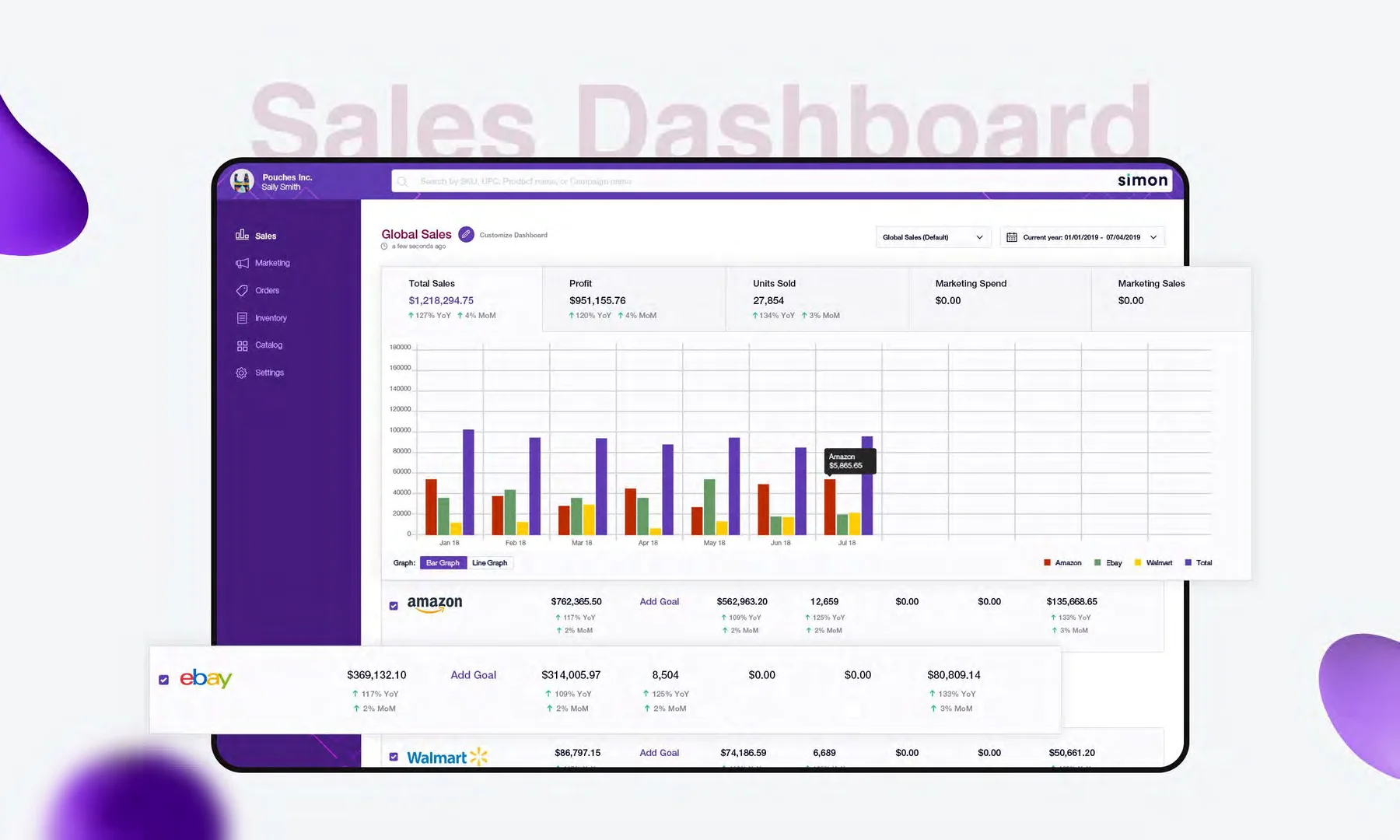Screen dimensions: 1400x840
Task: Click Customize Dashboard link
Action: click(x=513, y=235)
